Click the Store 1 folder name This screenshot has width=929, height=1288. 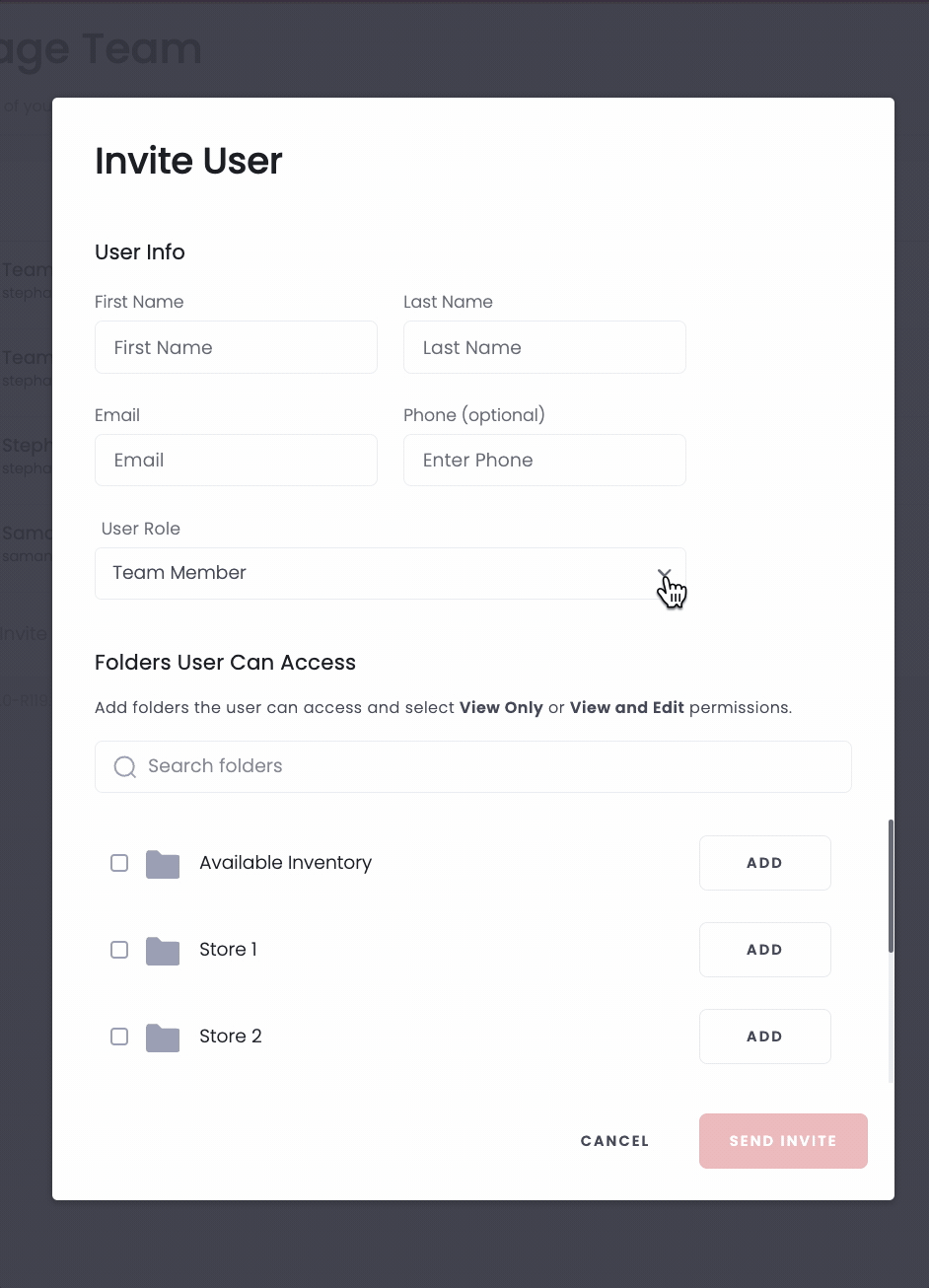coord(228,950)
